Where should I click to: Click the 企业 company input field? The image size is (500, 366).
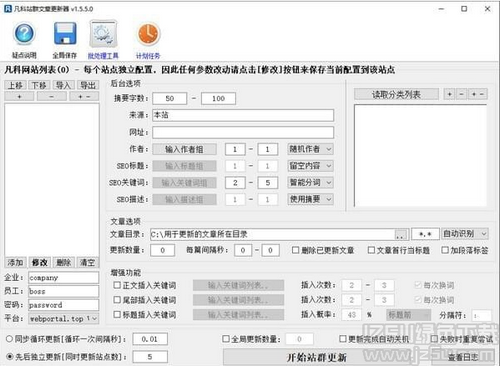[63, 278]
